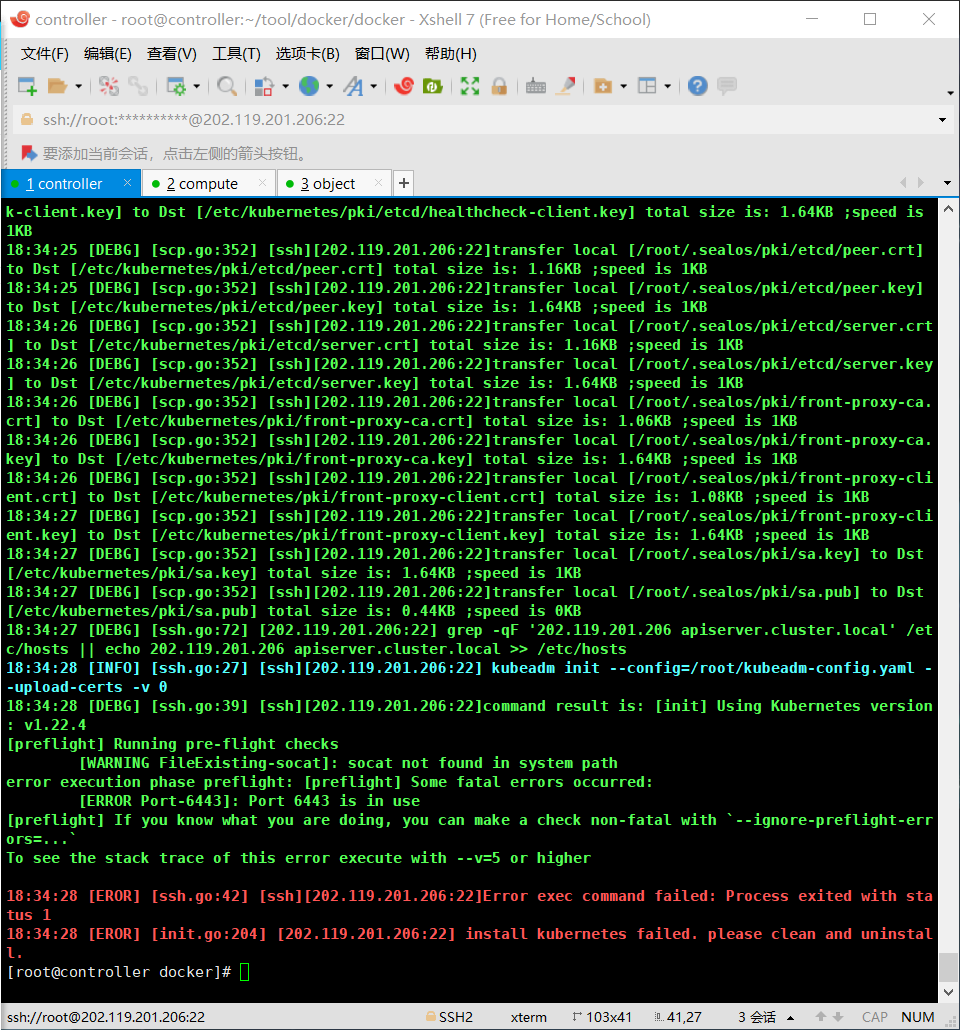The width and height of the screenshot is (960, 1030).
Task: Open the session Properties icon
Action: [x=176, y=86]
